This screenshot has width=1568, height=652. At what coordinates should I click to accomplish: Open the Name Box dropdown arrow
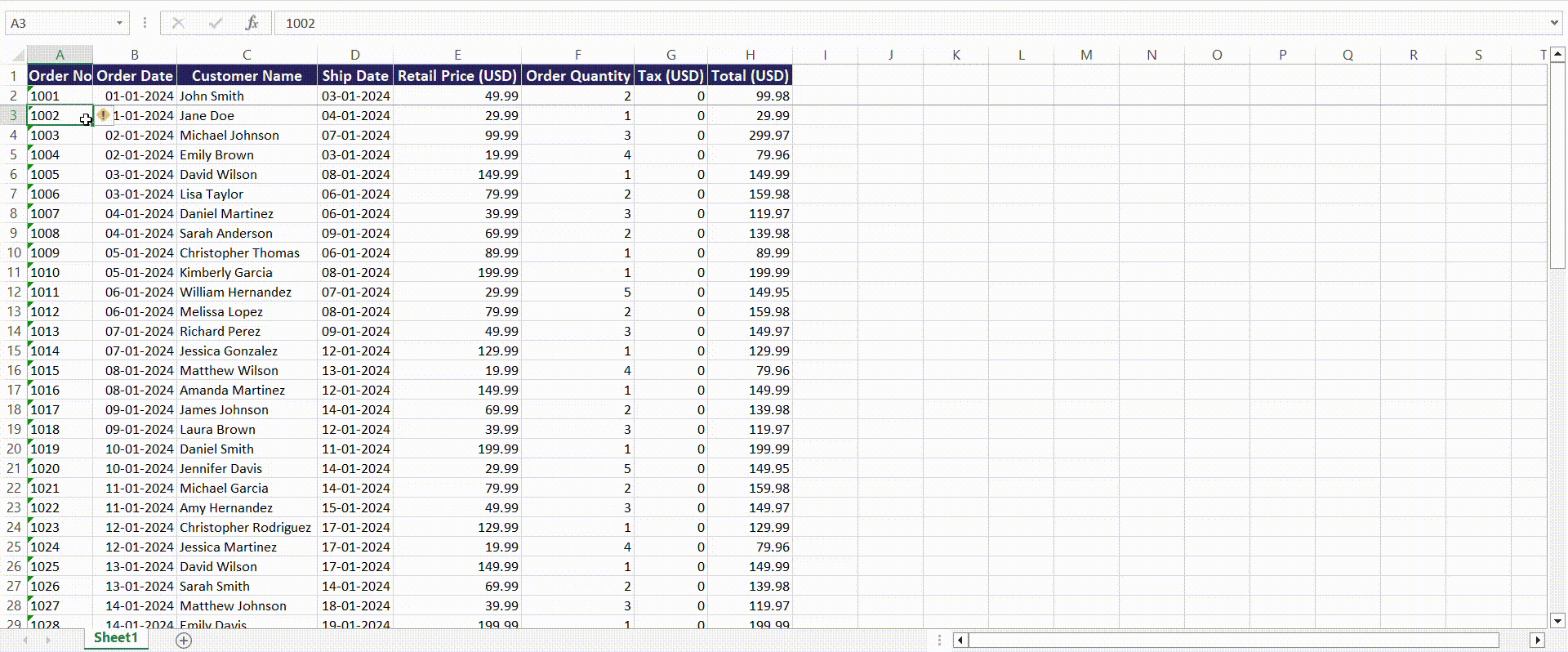(x=119, y=23)
